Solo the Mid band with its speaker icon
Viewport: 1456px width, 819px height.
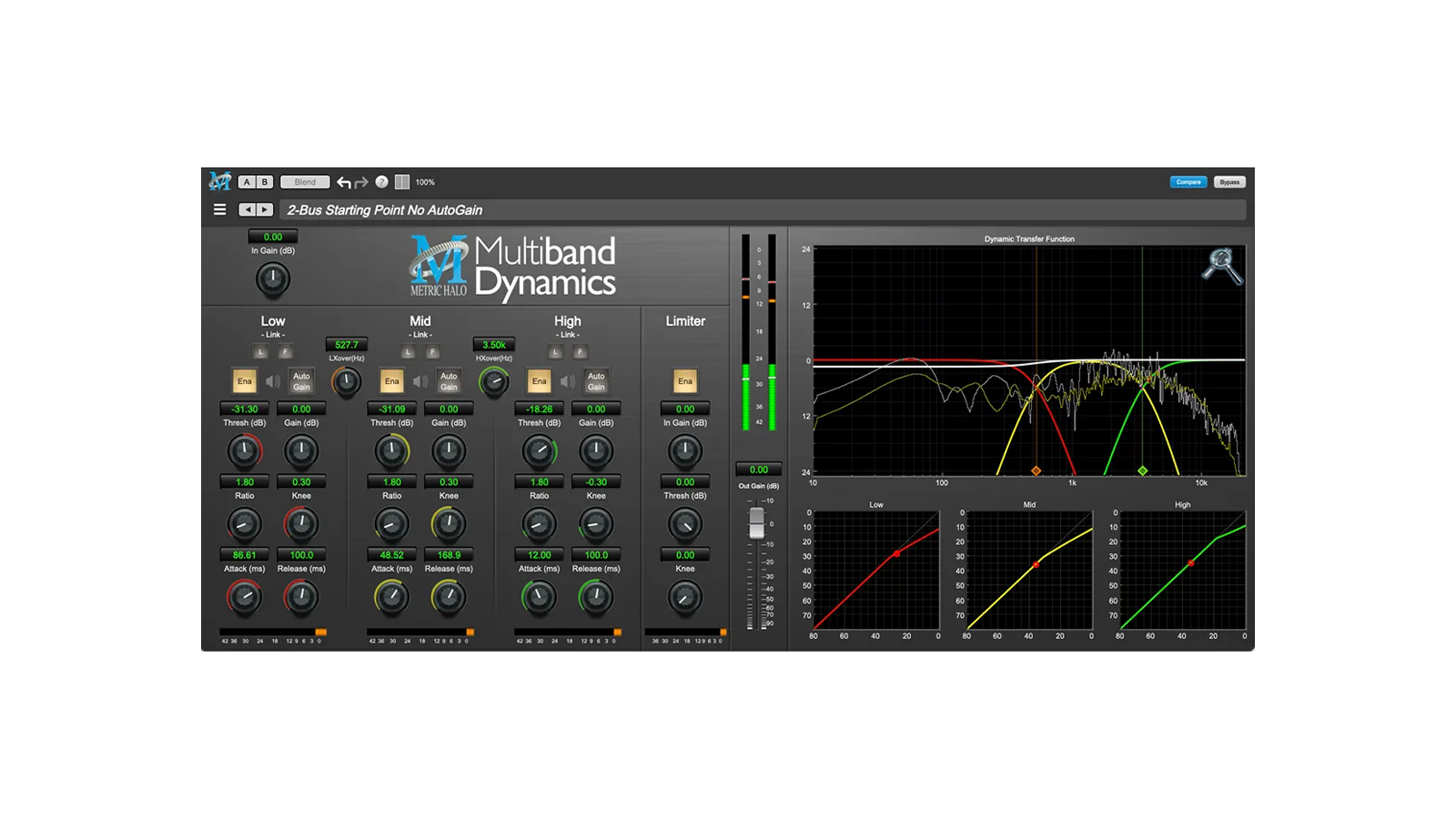coord(420,381)
